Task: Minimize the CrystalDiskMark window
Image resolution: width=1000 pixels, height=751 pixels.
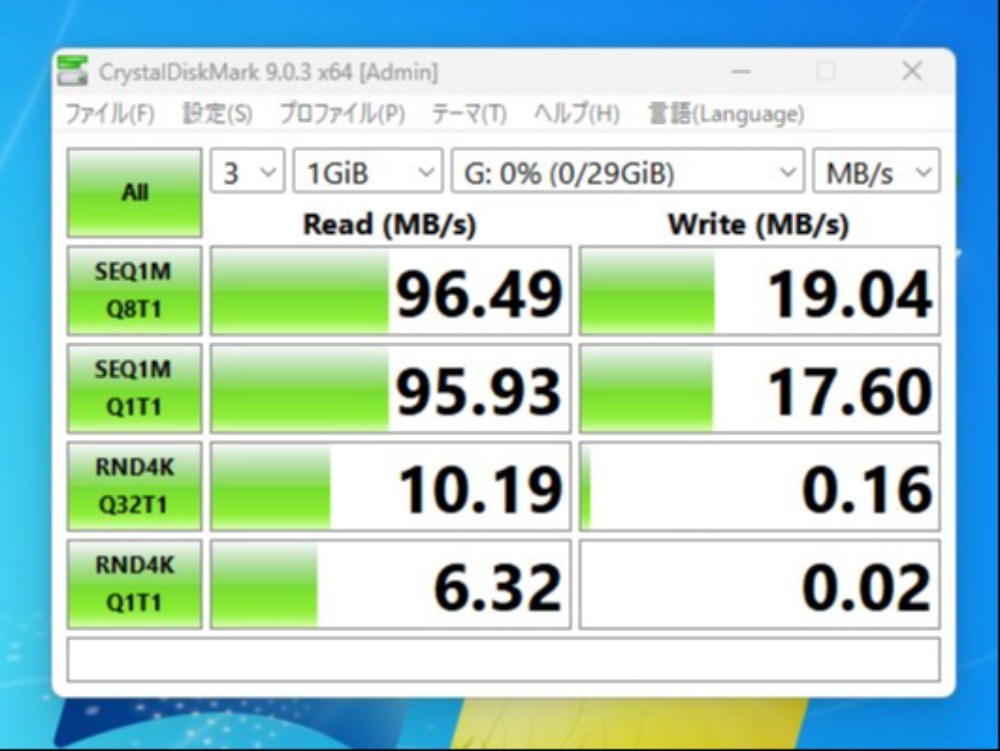Action: tap(740, 71)
